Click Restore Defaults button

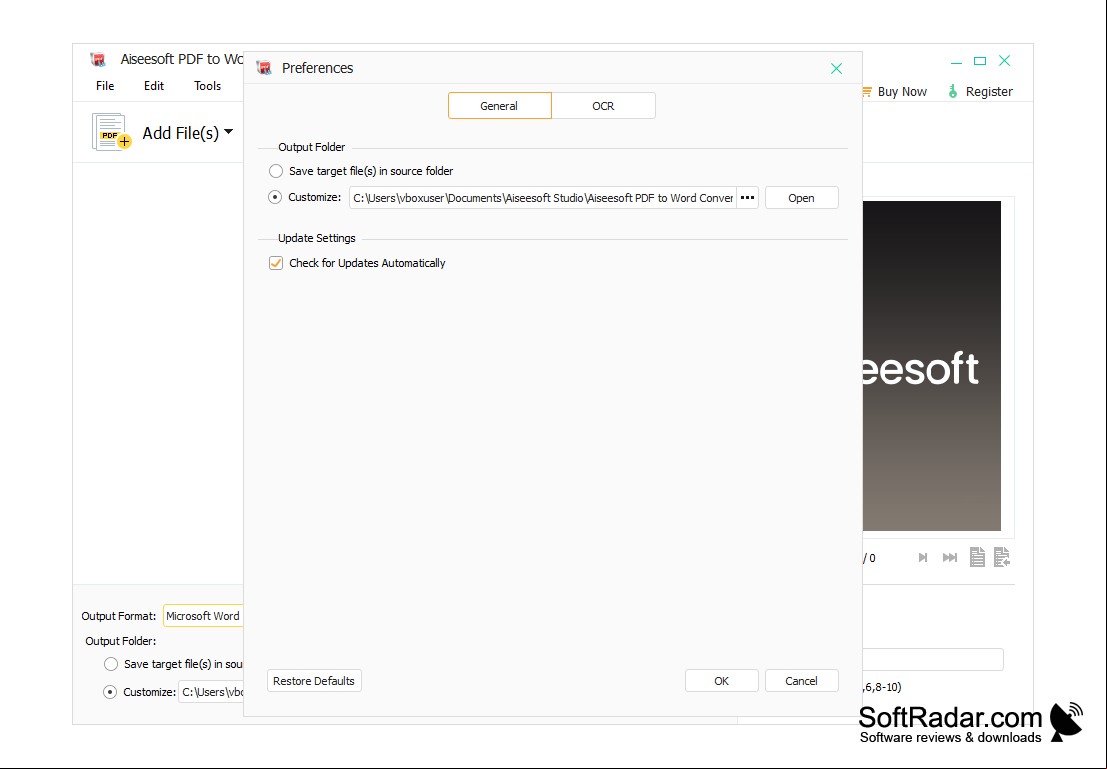(314, 681)
